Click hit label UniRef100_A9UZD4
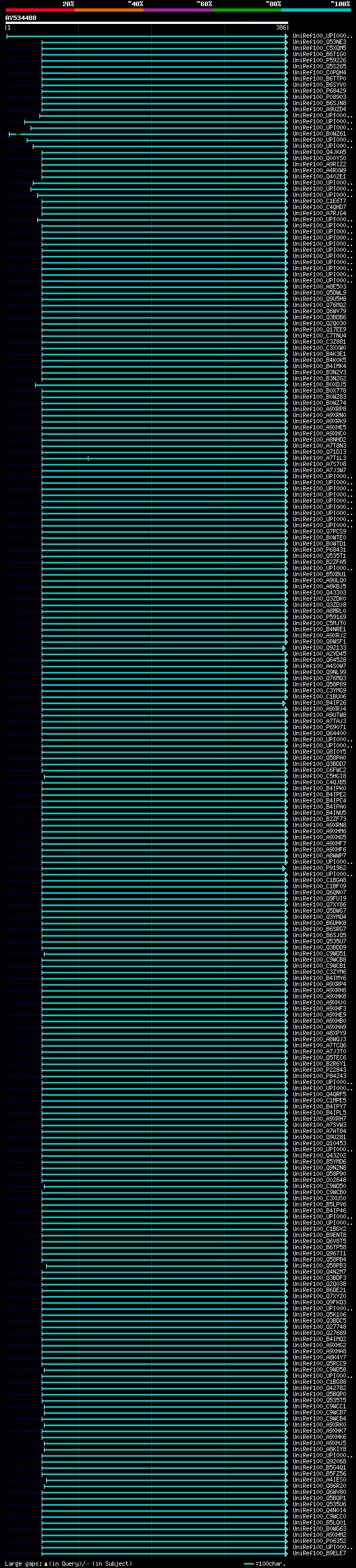This screenshot has width=356, height=1568. 319,109
